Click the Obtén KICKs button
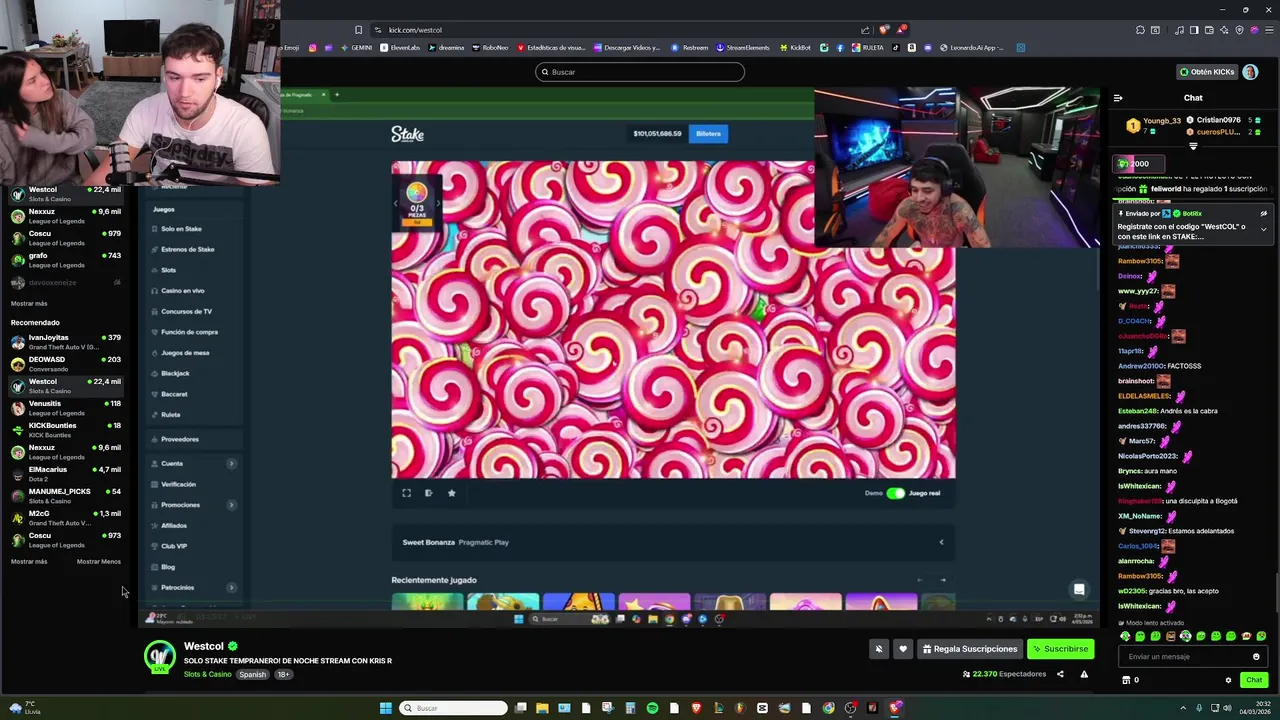 (x=1206, y=72)
